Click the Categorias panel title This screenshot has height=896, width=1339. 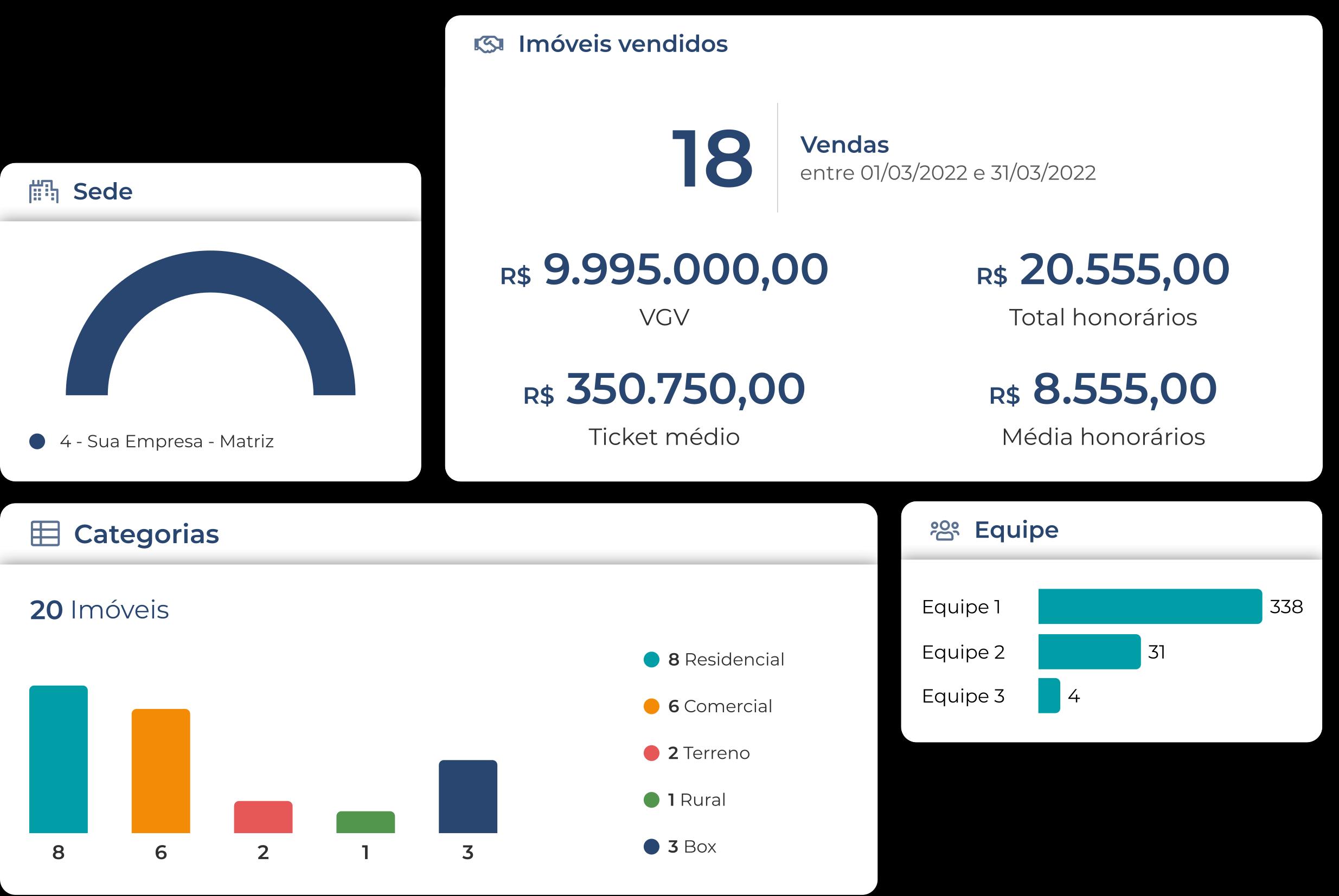pyautogui.click(x=146, y=535)
